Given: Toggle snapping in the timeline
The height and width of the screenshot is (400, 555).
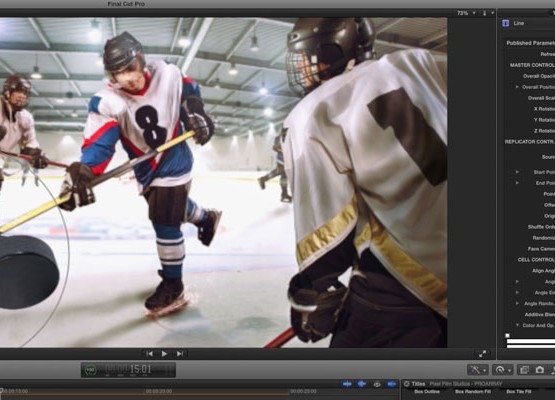Looking at the screenshot, I should 391,384.
